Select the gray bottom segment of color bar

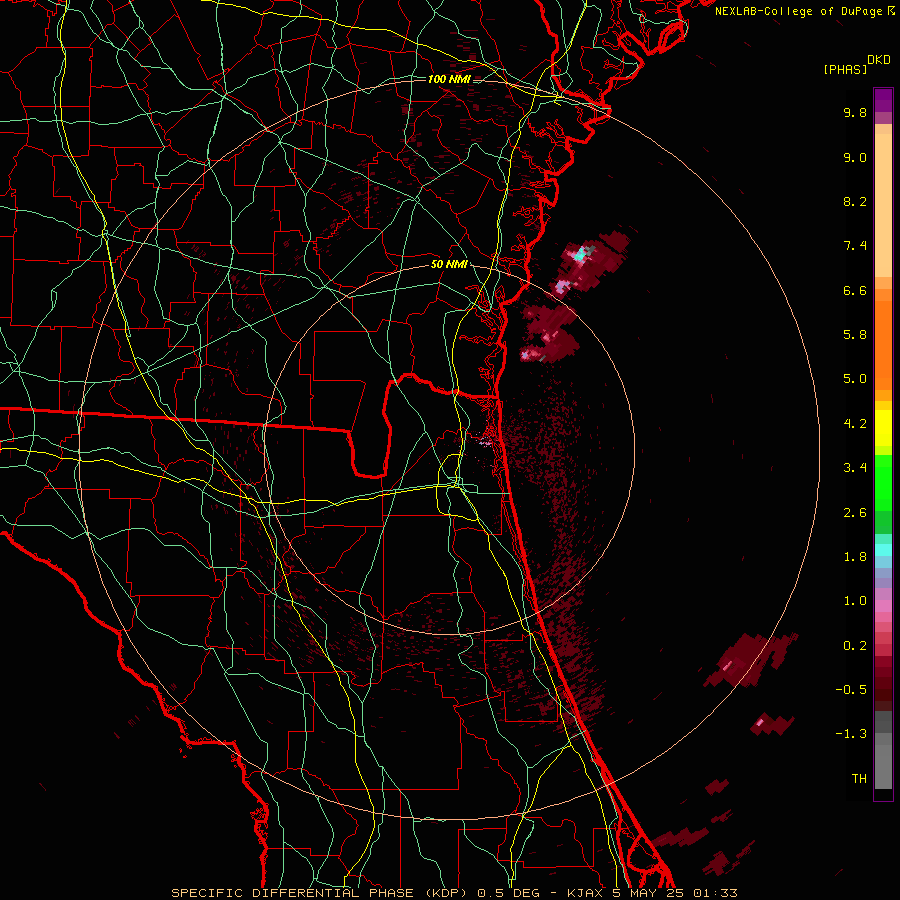pyautogui.click(x=883, y=766)
